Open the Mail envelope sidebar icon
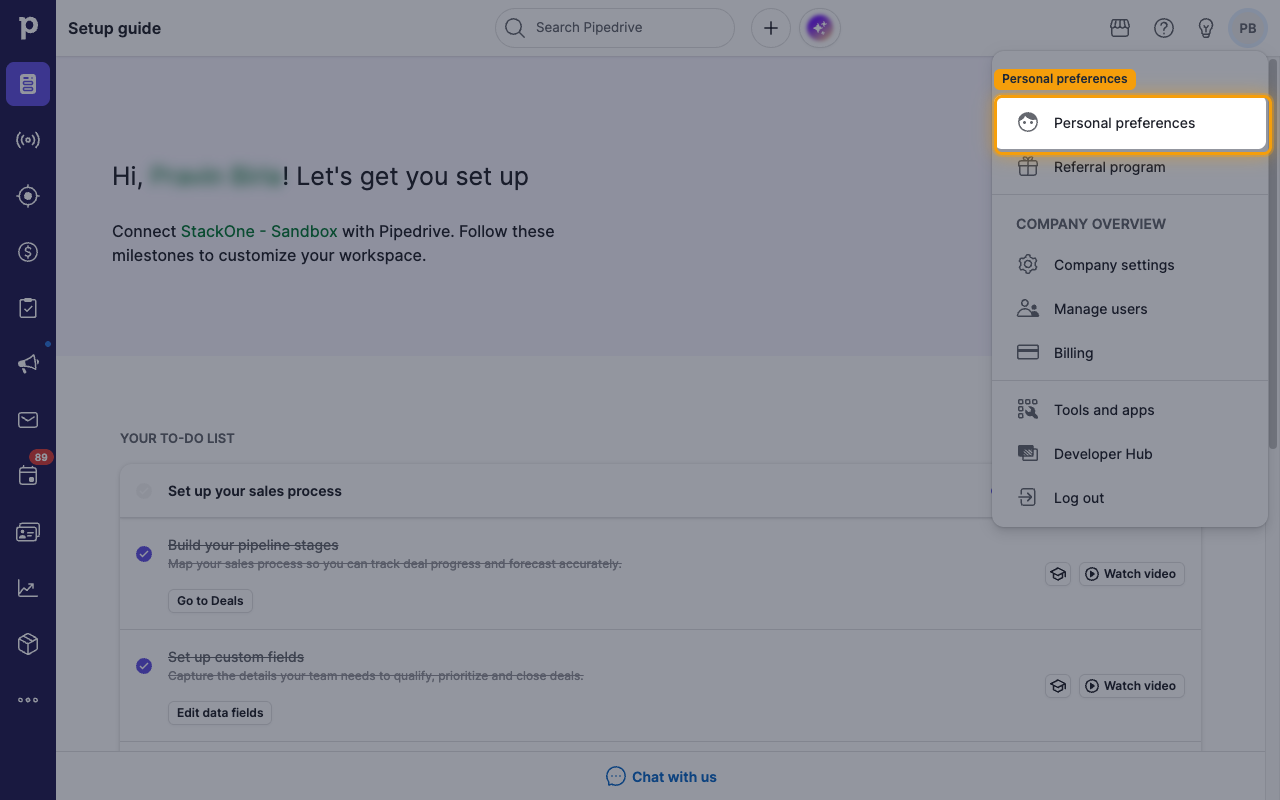 [x=28, y=420]
